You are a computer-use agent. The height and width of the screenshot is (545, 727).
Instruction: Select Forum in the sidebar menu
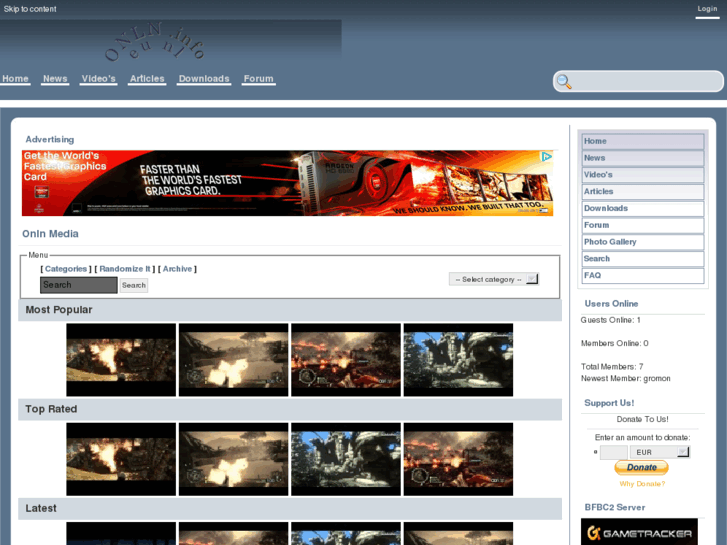[x=643, y=225]
